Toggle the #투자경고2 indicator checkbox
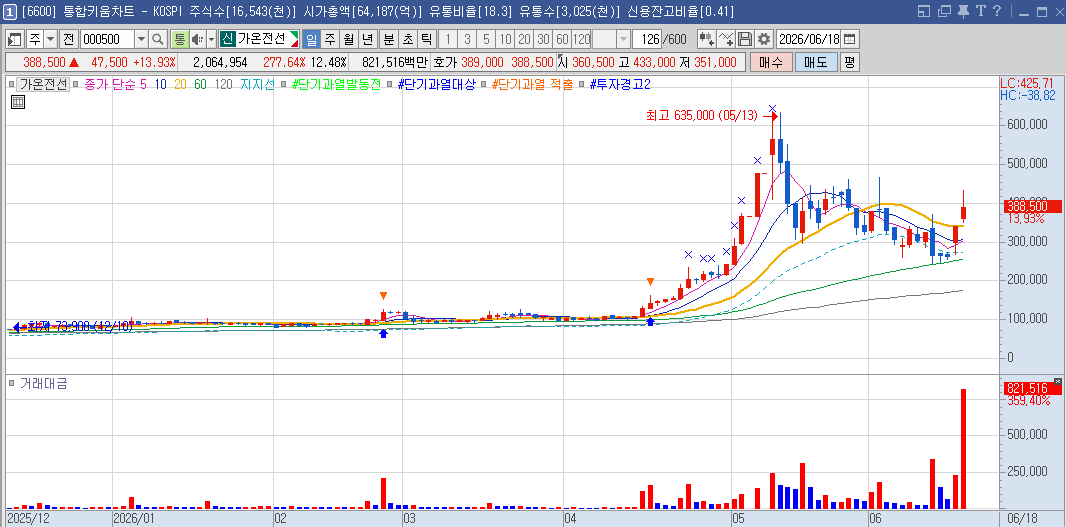 (583, 85)
